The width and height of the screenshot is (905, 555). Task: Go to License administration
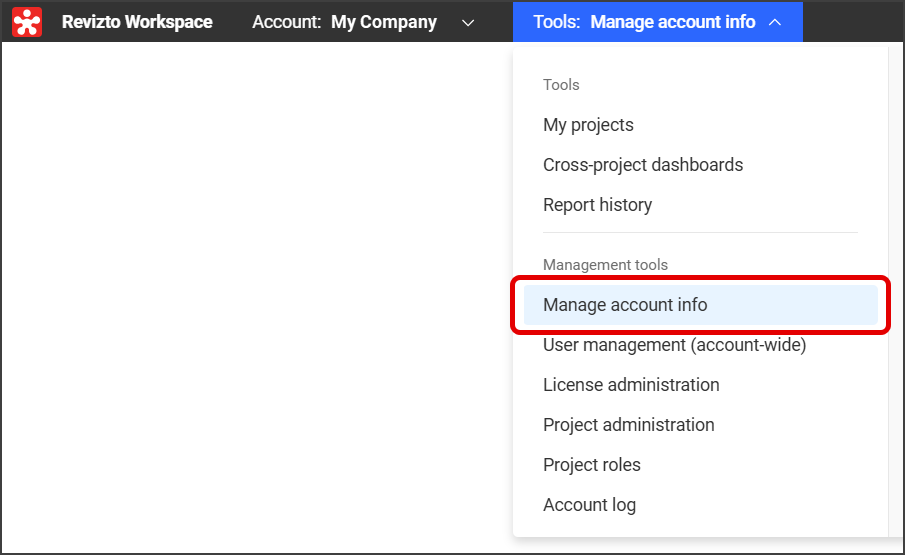[x=631, y=385]
